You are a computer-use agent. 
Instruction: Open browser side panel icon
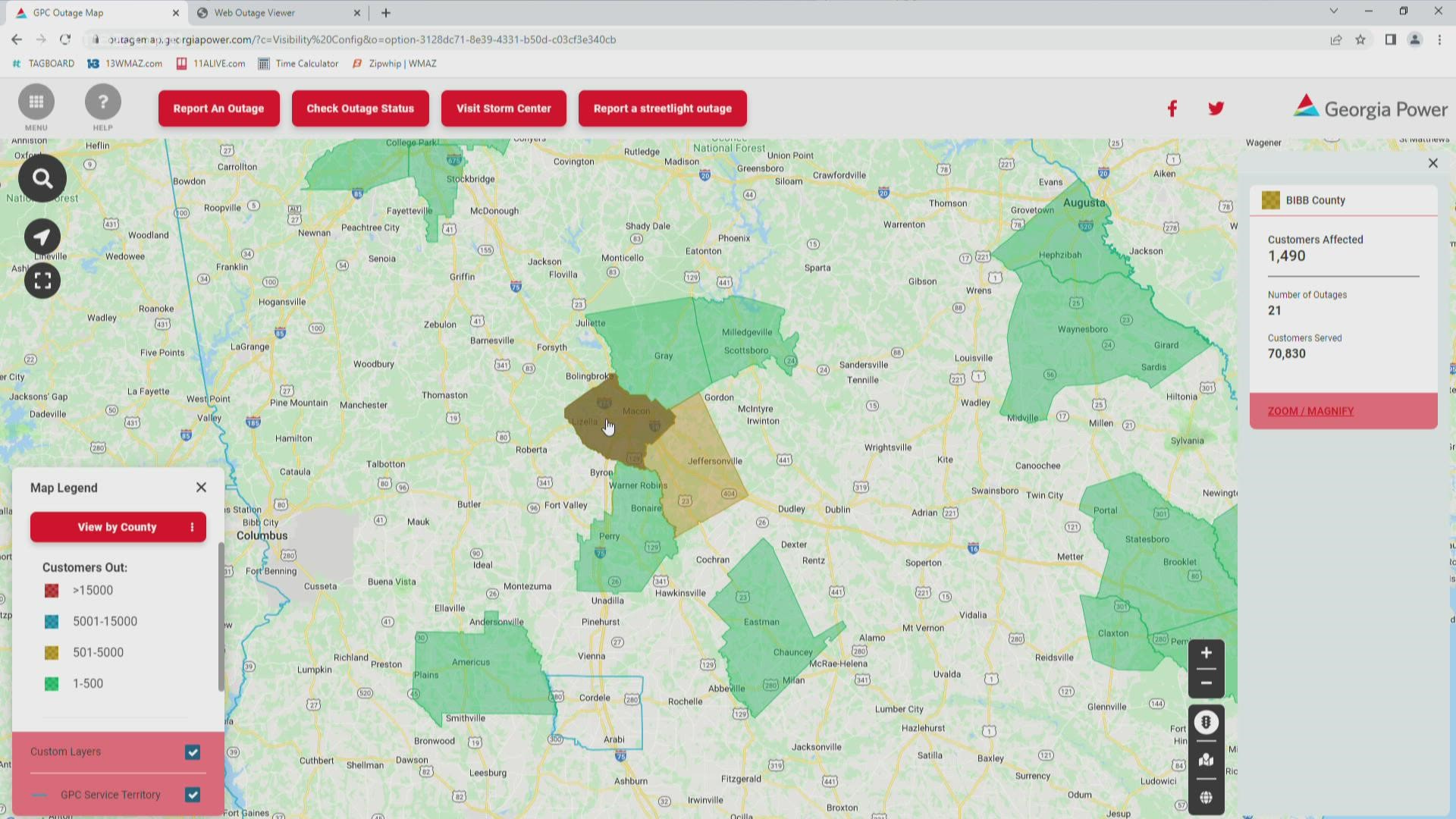(1390, 39)
